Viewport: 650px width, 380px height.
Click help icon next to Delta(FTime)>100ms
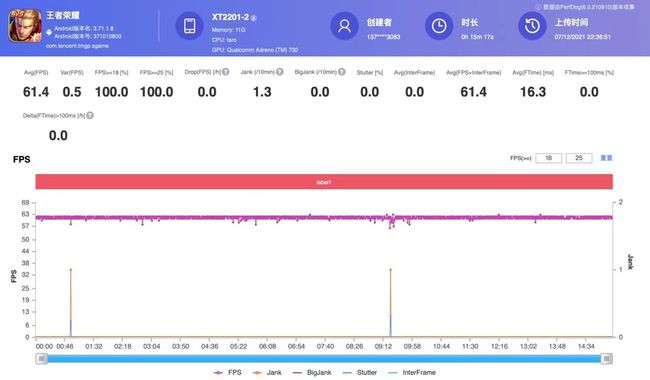point(90,115)
